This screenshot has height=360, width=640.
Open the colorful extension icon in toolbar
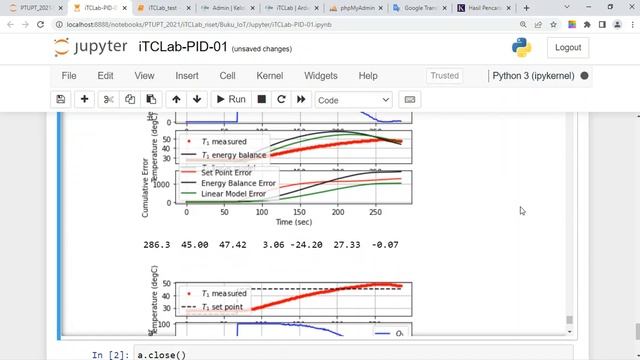(572, 24)
